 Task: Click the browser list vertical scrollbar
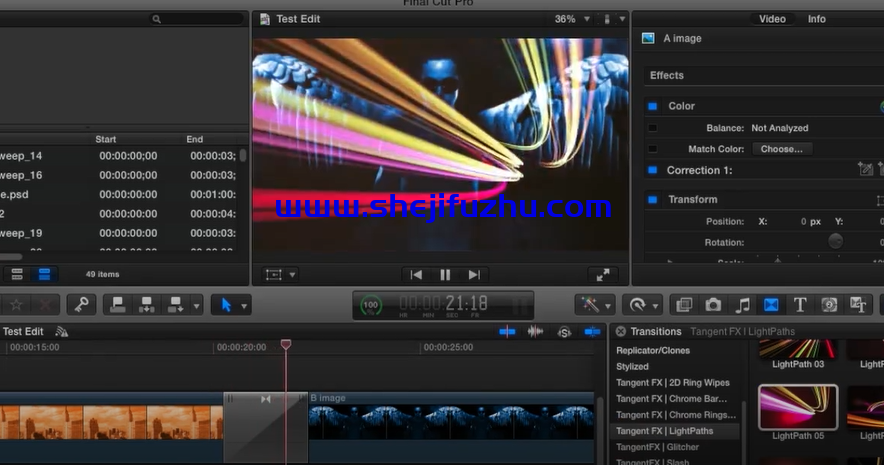[x=243, y=155]
